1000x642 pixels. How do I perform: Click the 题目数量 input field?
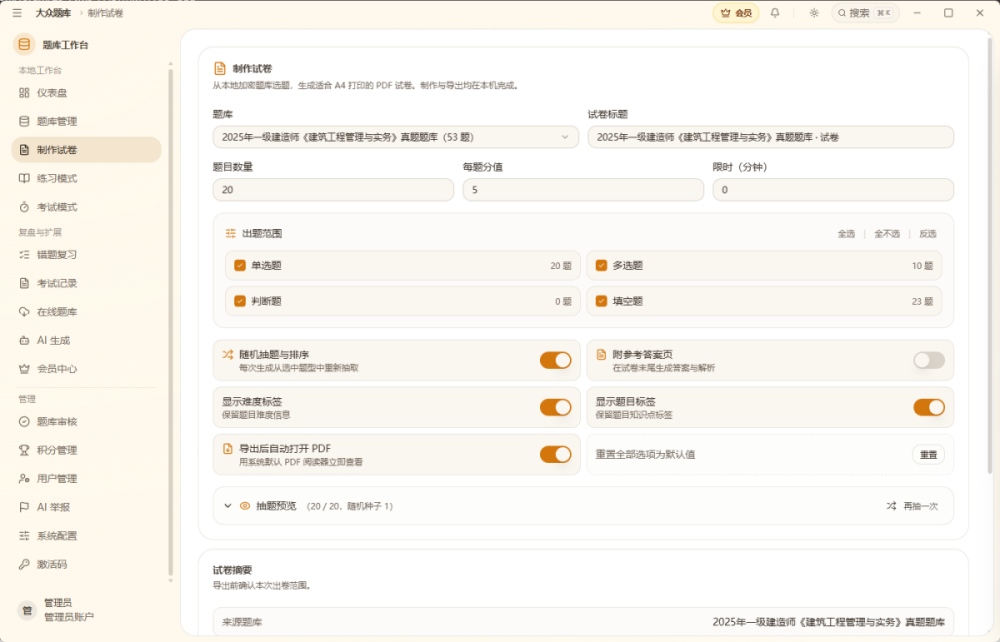pyautogui.click(x=333, y=190)
